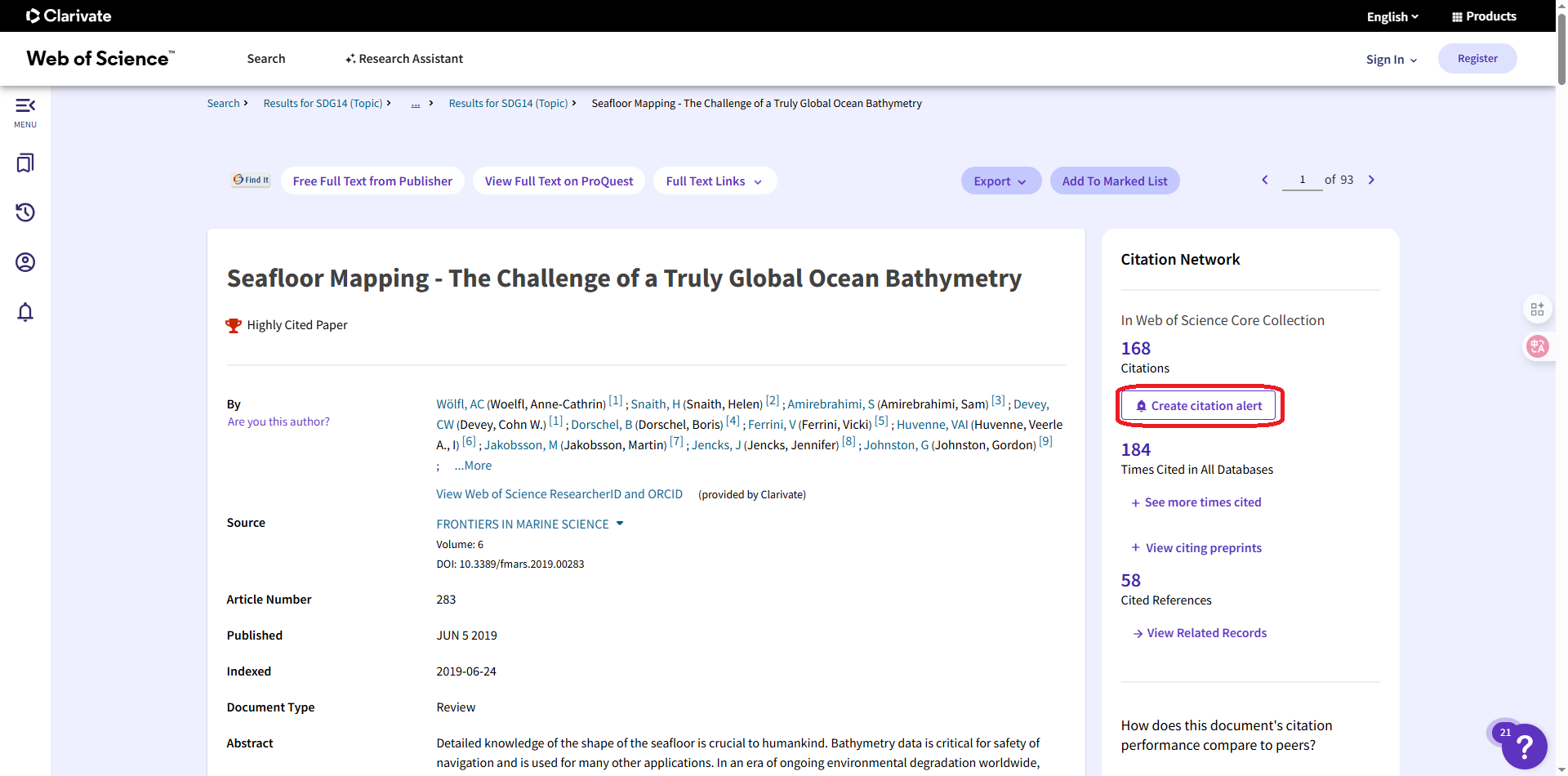Click the purple help question mark icon
1568x776 pixels.
coord(1524,747)
